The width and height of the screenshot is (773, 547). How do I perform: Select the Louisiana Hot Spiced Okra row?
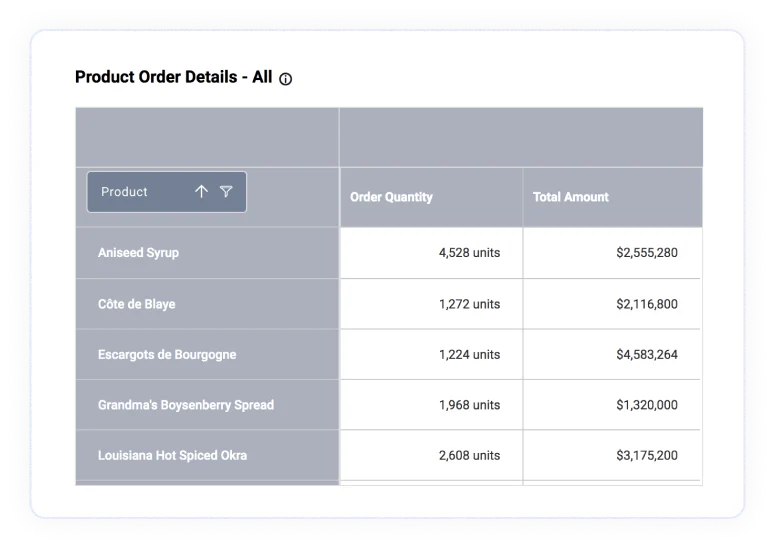pos(207,455)
